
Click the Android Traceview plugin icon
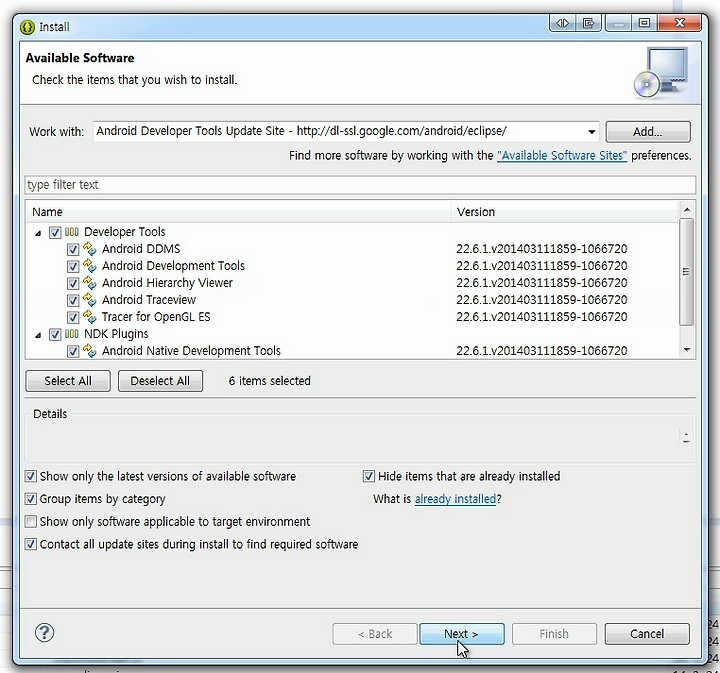coord(90,300)
